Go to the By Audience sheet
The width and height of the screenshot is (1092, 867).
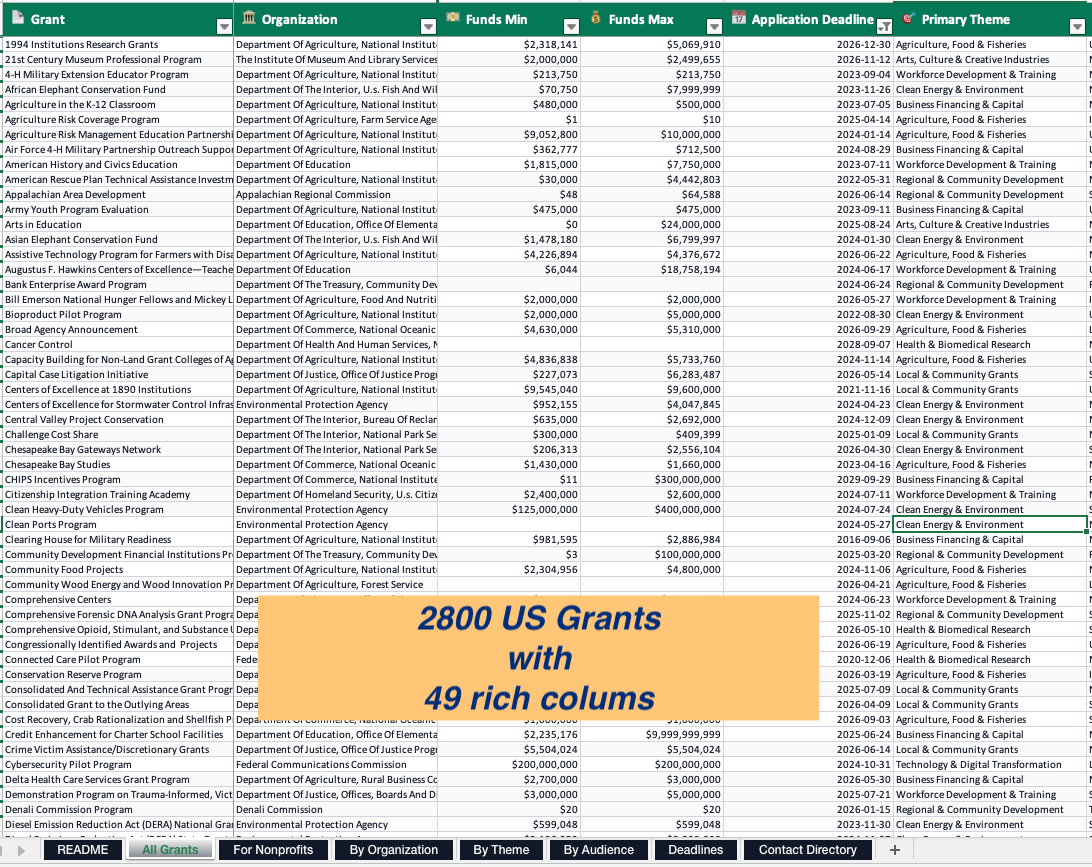point(599,850)
